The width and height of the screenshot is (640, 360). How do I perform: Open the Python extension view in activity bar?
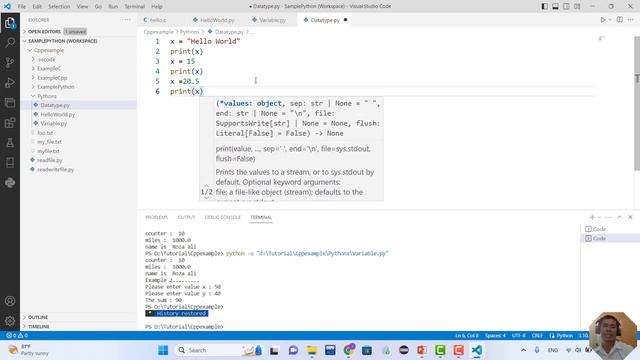point(10,182)
